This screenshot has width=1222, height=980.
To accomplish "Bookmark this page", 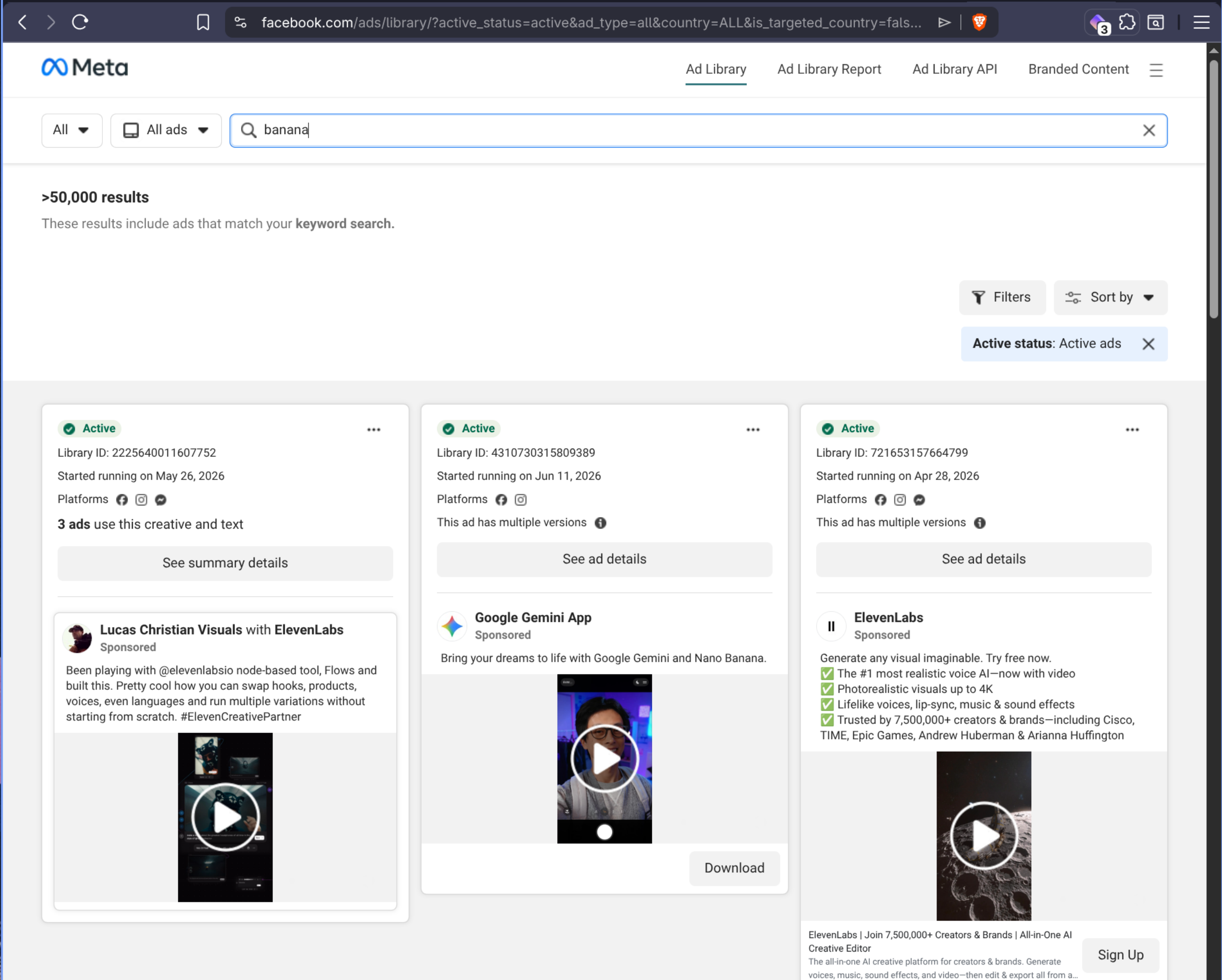I will 203,23.
